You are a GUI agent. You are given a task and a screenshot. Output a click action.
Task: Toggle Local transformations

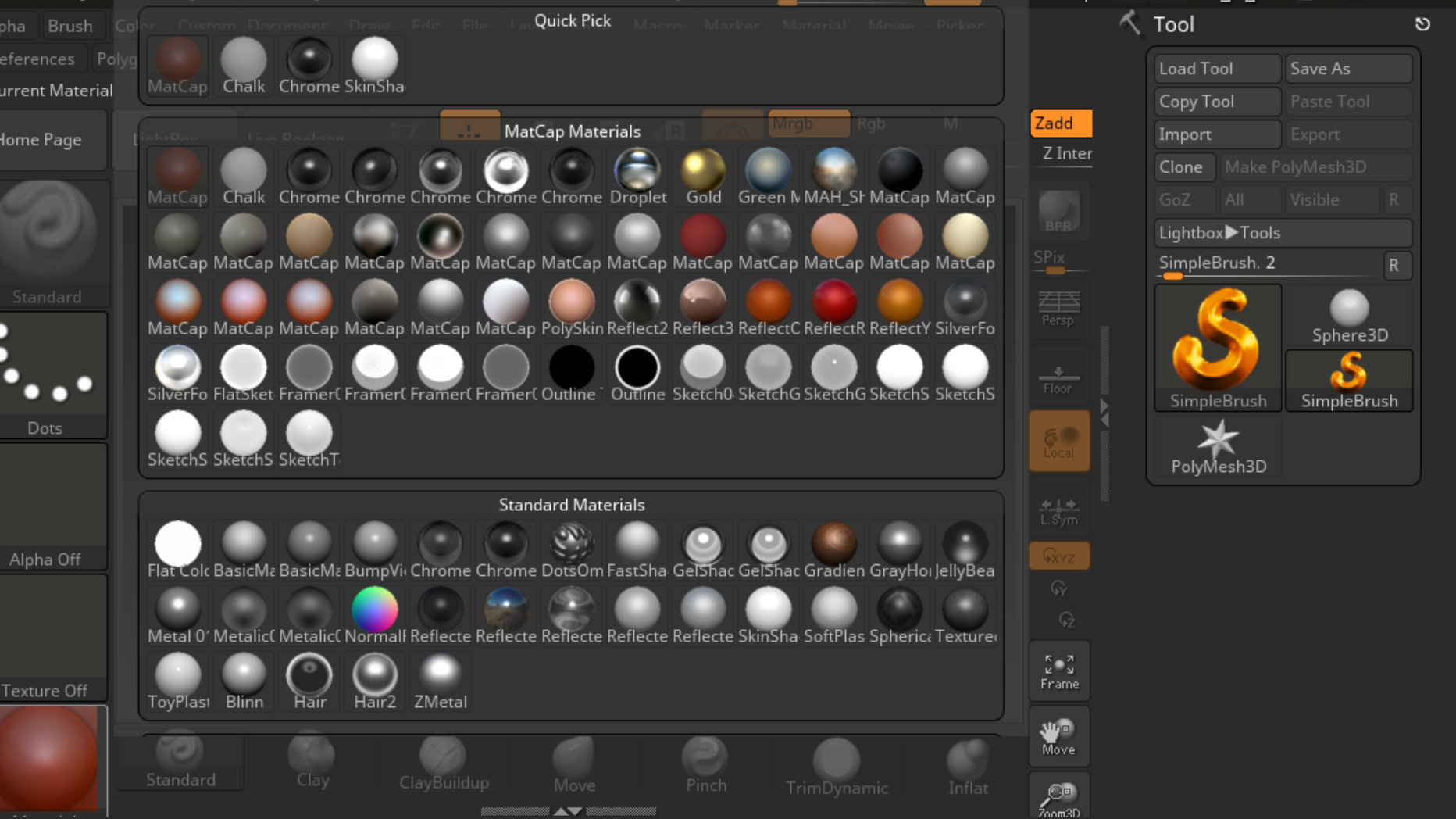[x=1059, y=442]
